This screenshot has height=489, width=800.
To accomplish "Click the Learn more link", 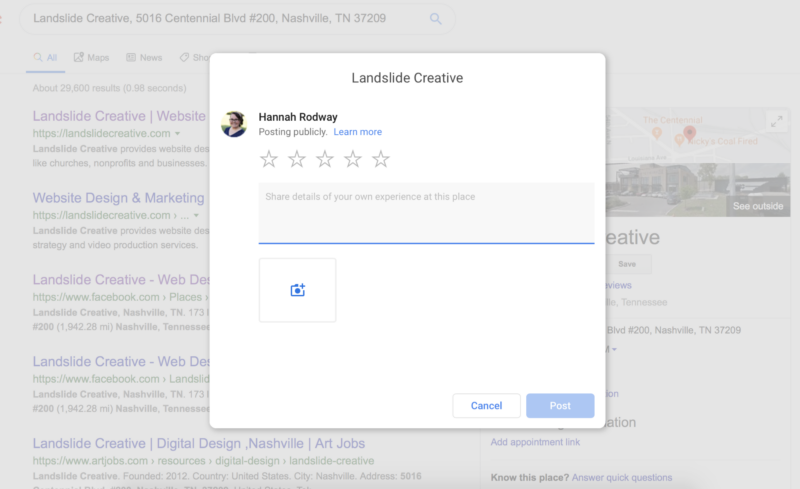I will pos(358,132).
